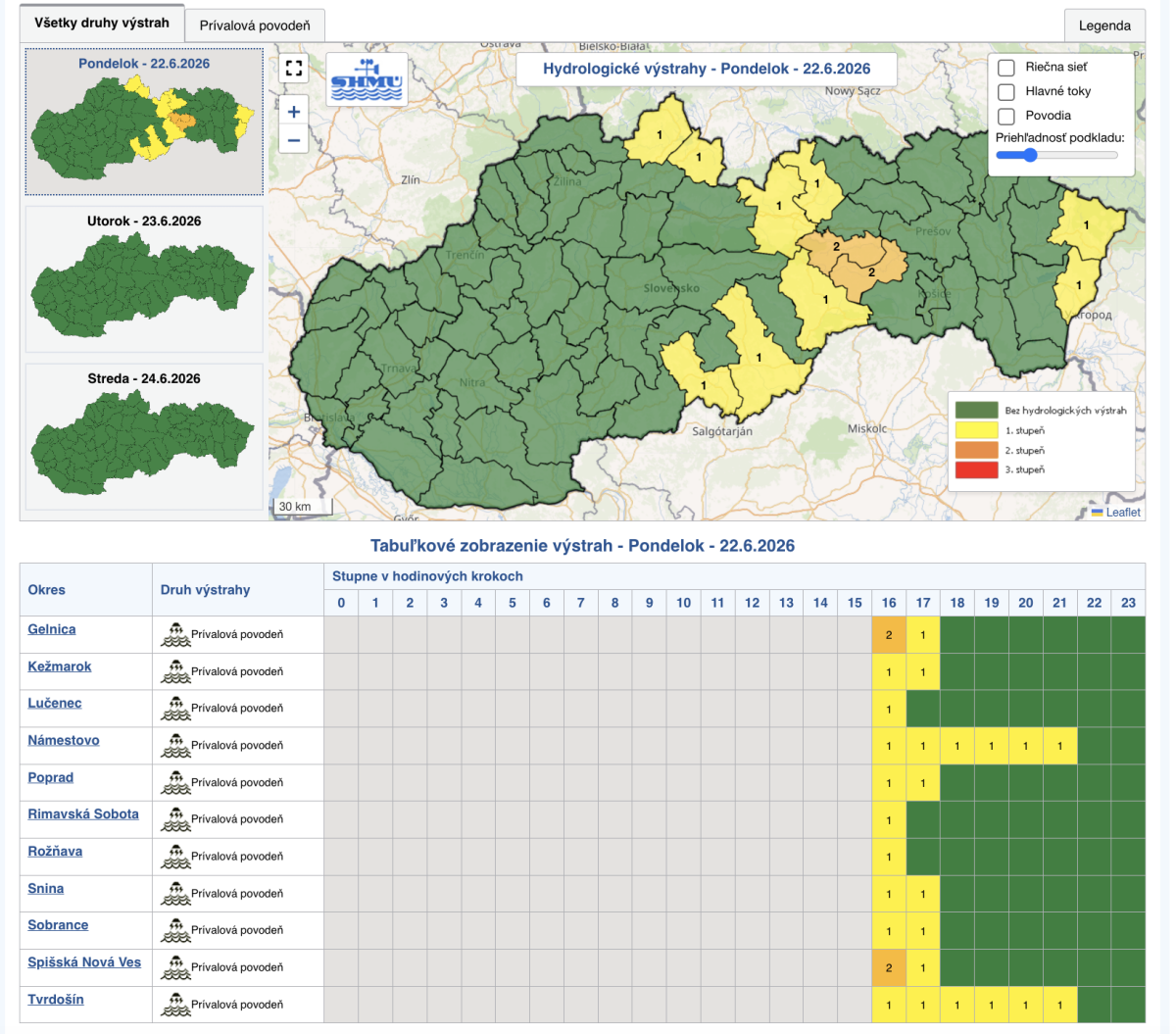Switch to Prívalová povodeň tab
This screenshot has width=1176, height=1034.
(255, 25)
